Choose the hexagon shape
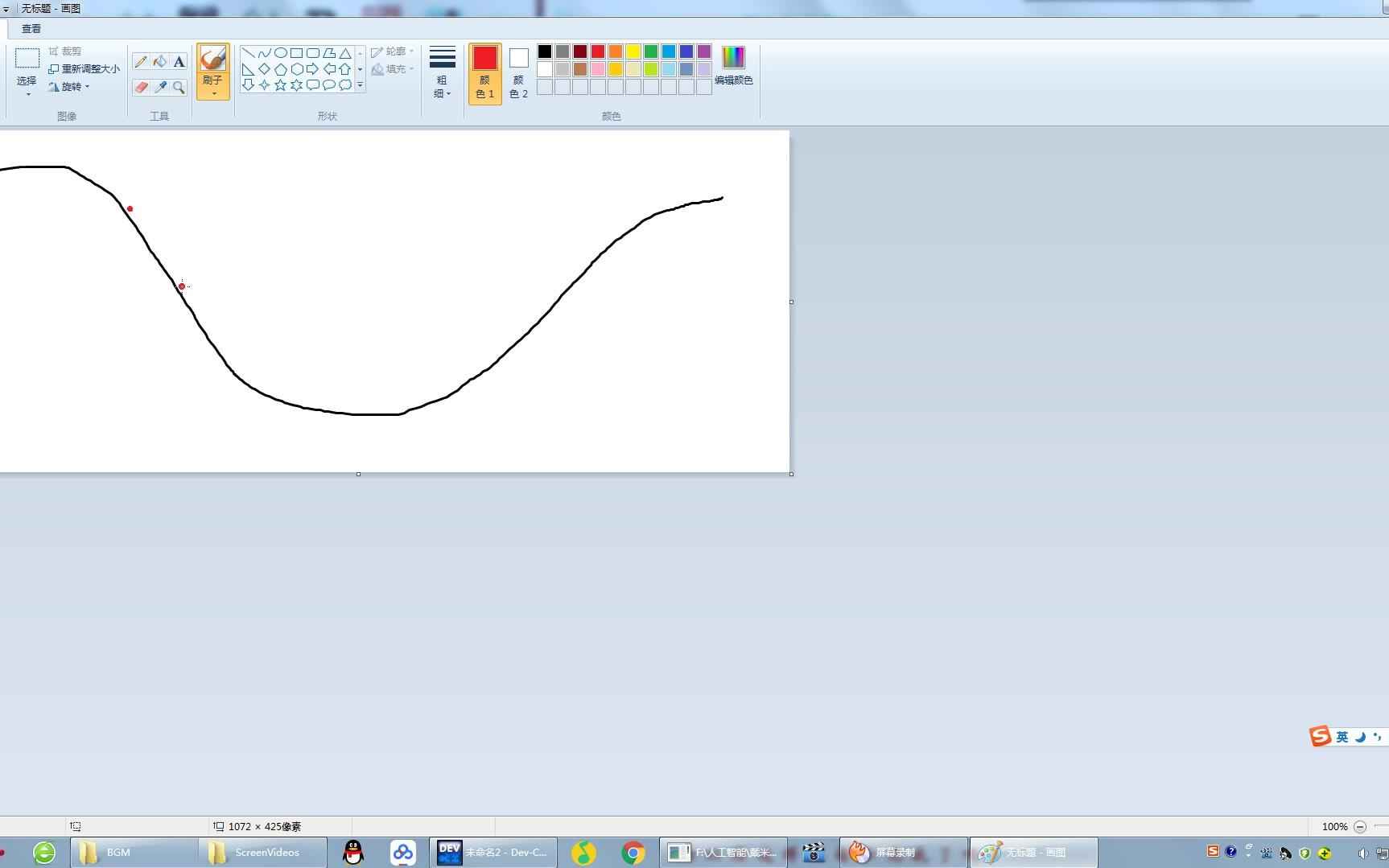 pos(296,69)
